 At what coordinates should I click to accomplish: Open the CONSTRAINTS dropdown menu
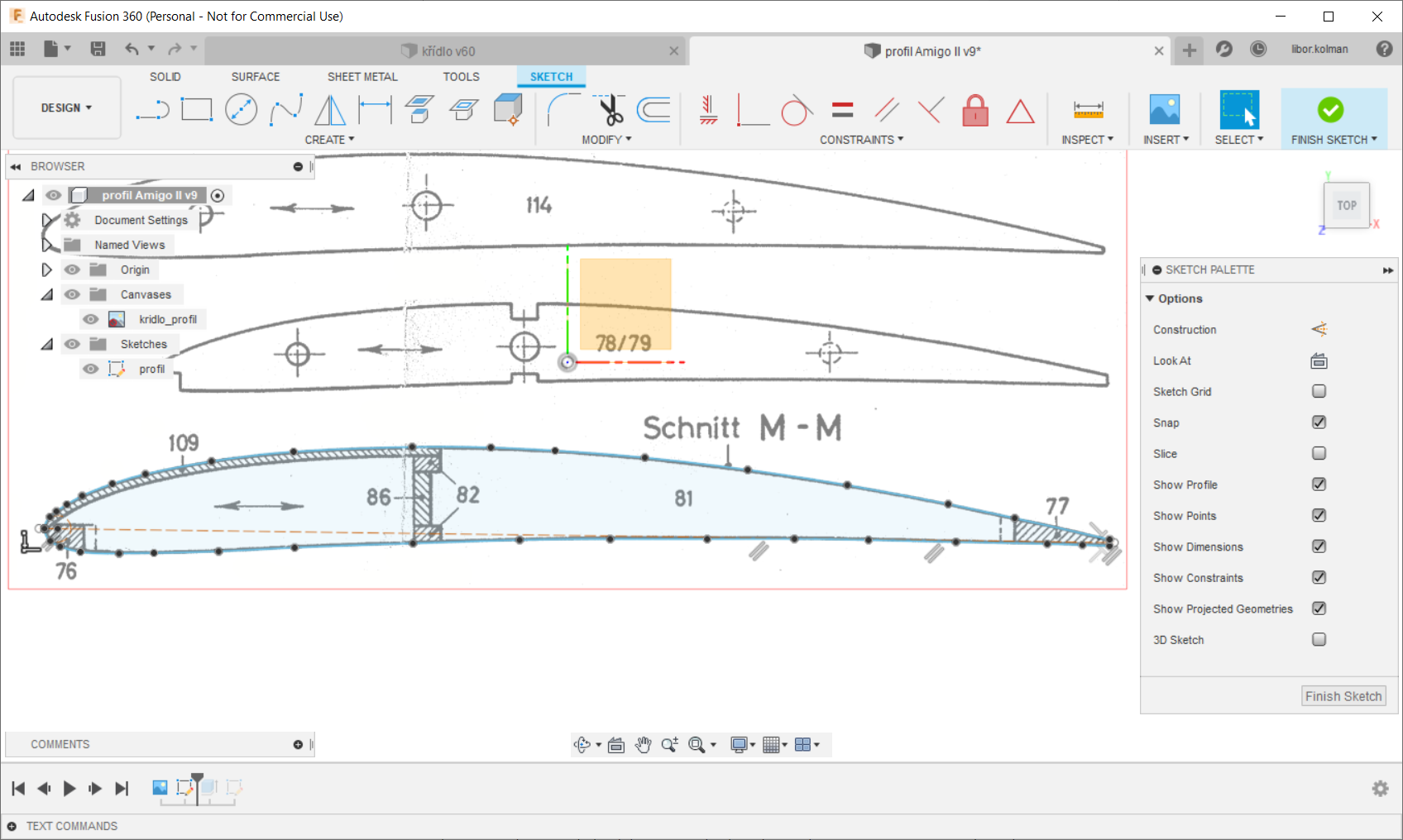(x=861, y=140)
